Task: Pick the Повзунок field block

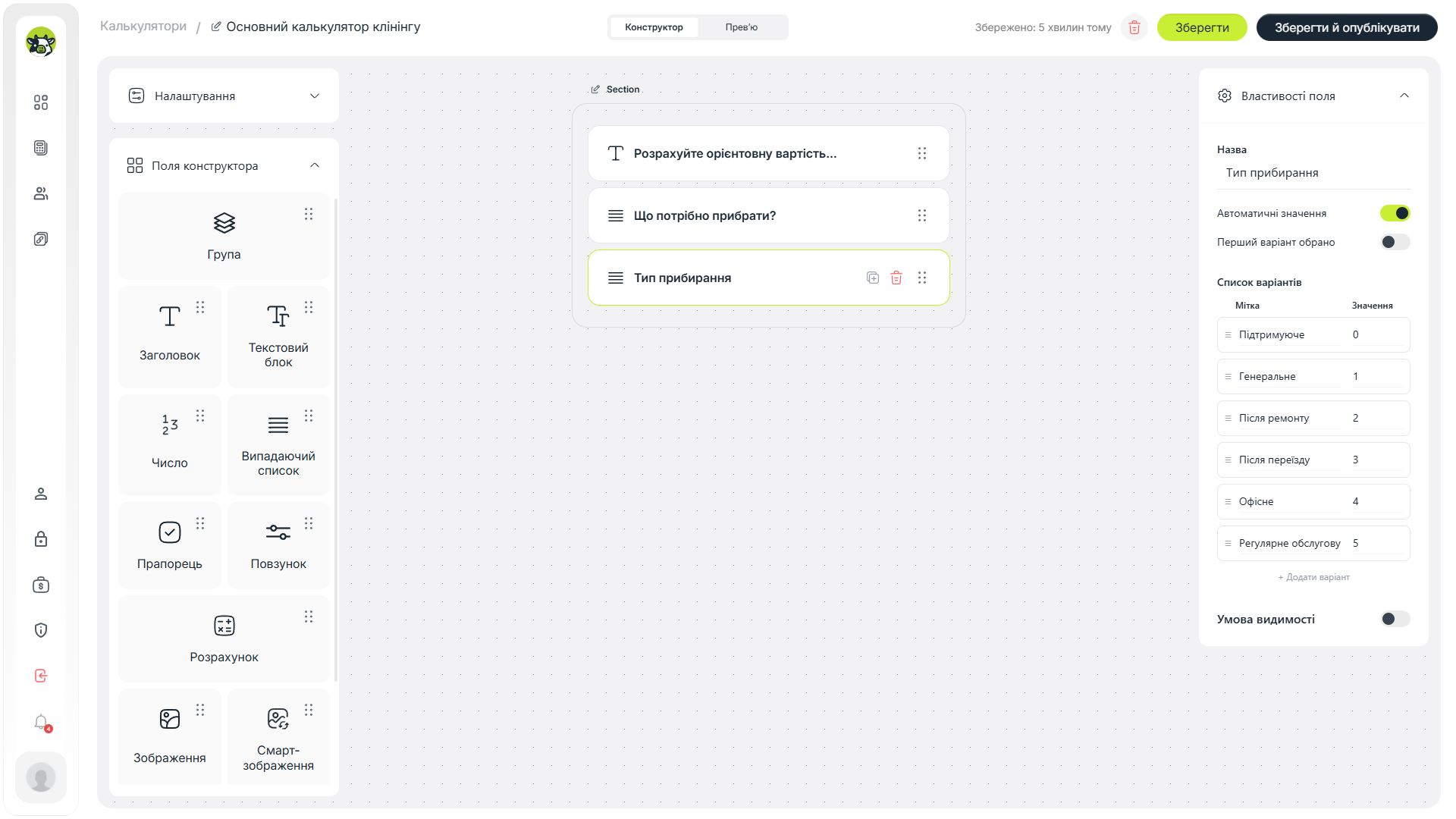Action: 278,545
